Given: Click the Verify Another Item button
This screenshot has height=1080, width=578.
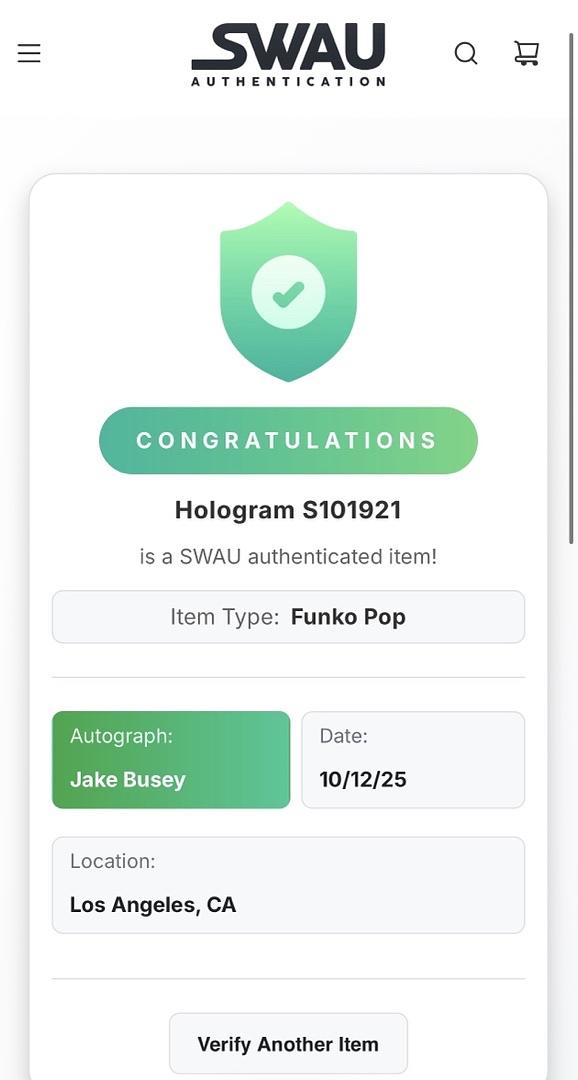Looking at the screenshot, I should pyautogui.click(x=288, y=1043).
